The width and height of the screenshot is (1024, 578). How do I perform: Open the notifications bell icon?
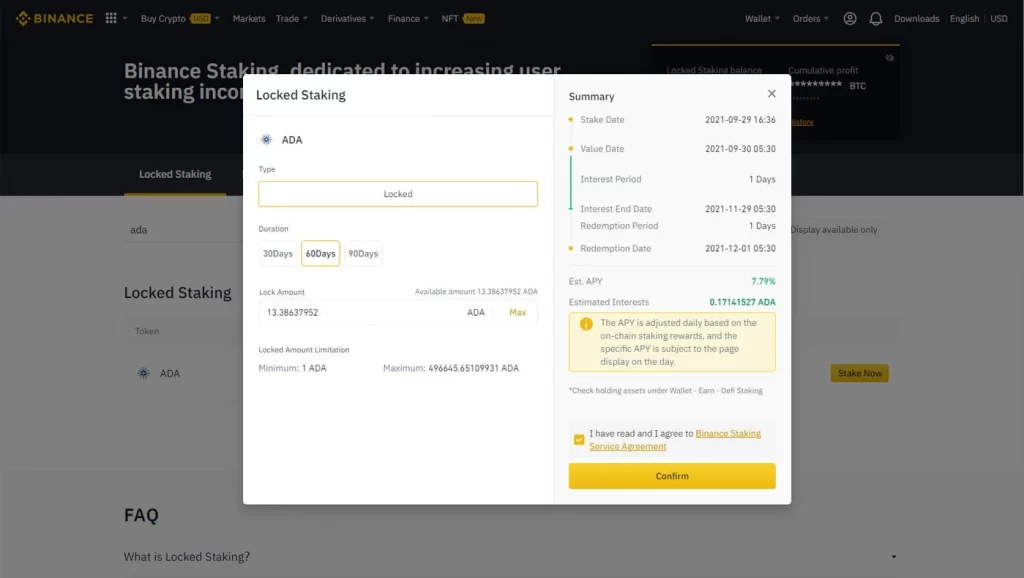(876, 18)
